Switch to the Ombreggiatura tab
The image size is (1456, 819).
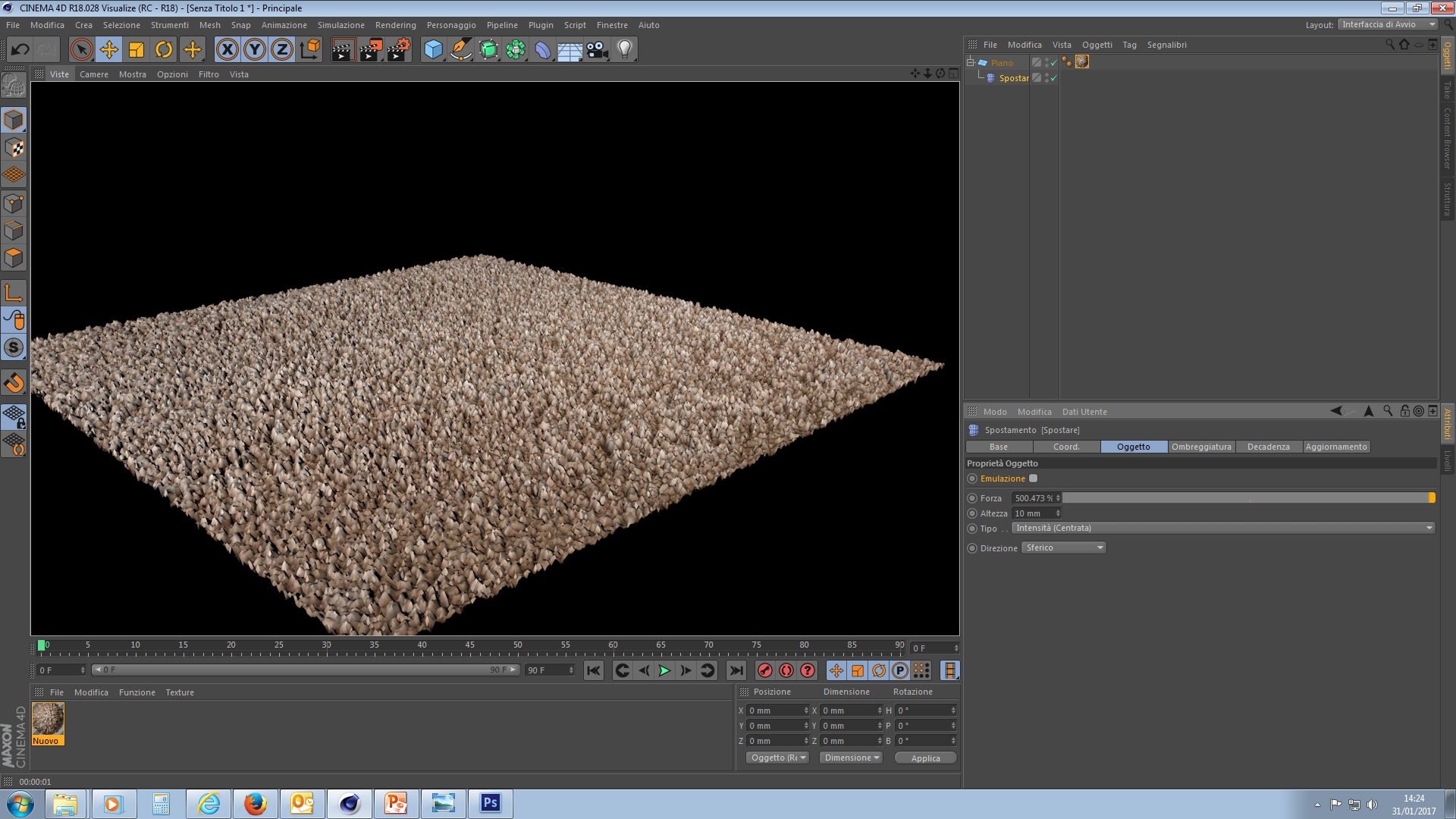point(1201,447)
